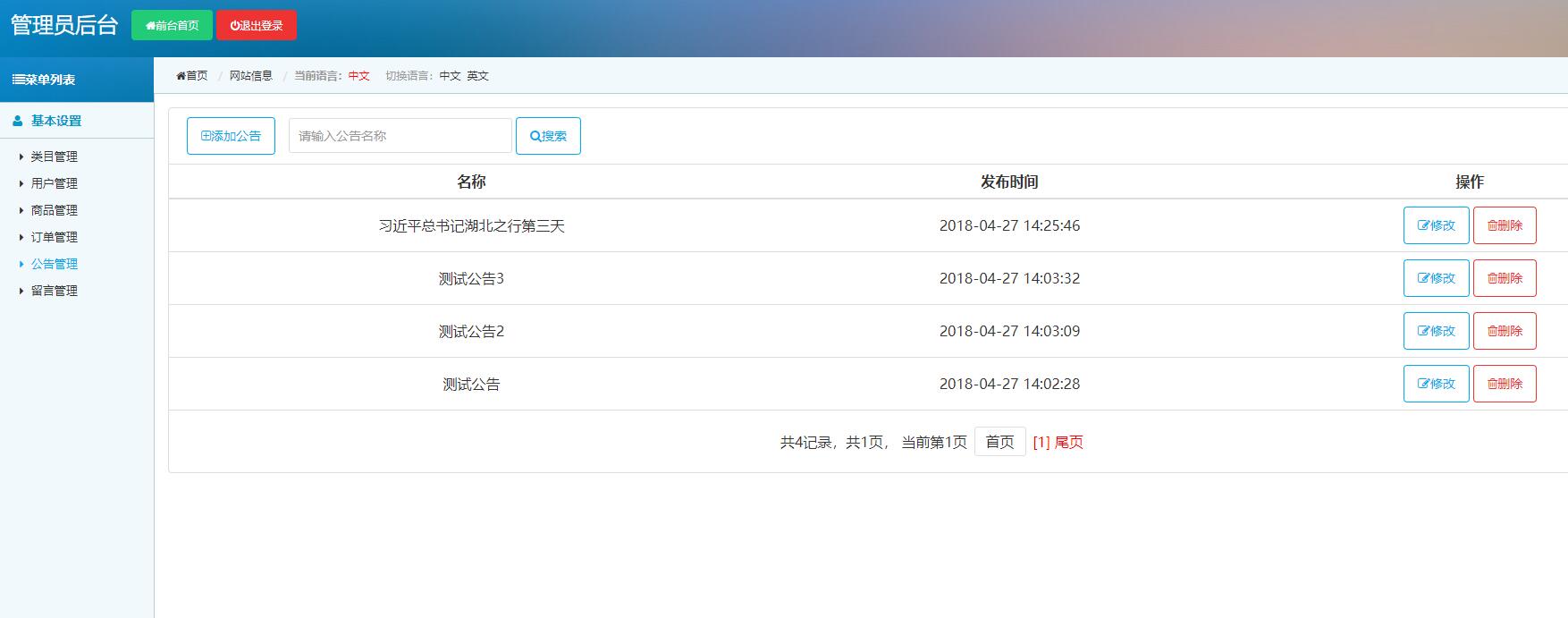Image resolution: width=1568 pixels, height=618 pixels.
Task: Expand the arrow next to 商品管理
Action: [x=21, y=210]
